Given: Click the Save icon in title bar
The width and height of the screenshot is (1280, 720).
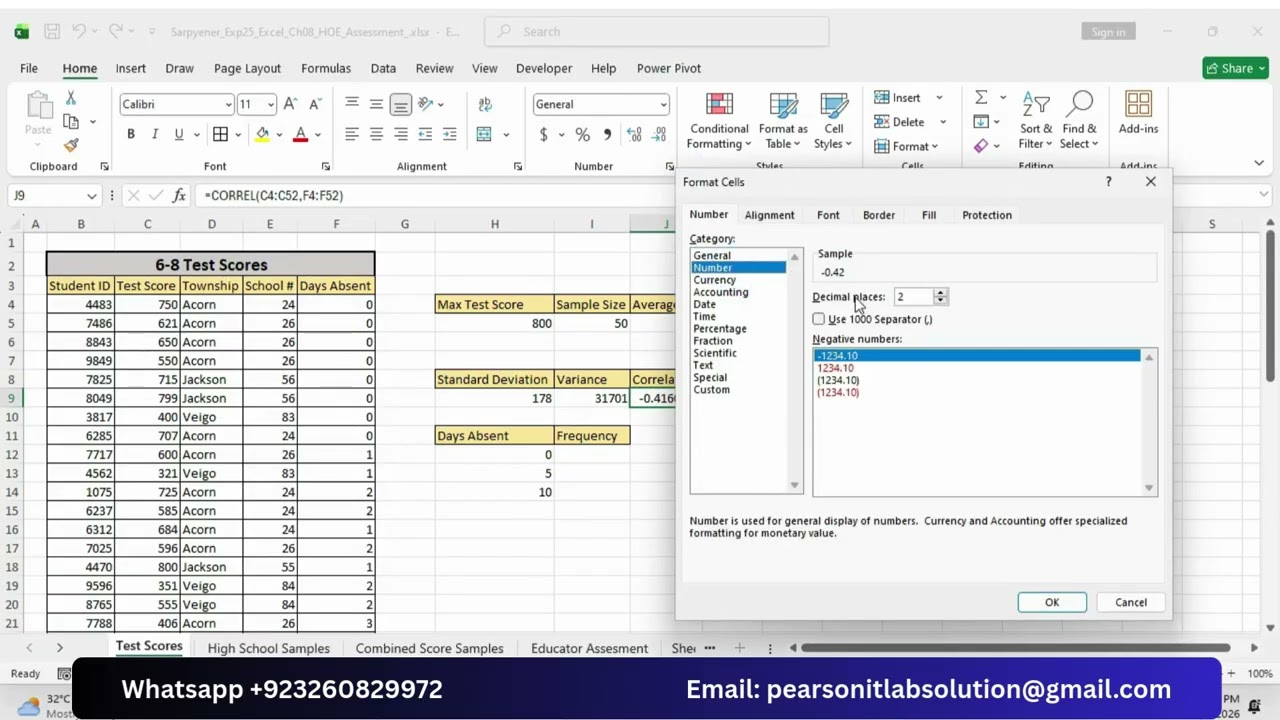Looking at the screenshot, I should click(x=52, y=32).
